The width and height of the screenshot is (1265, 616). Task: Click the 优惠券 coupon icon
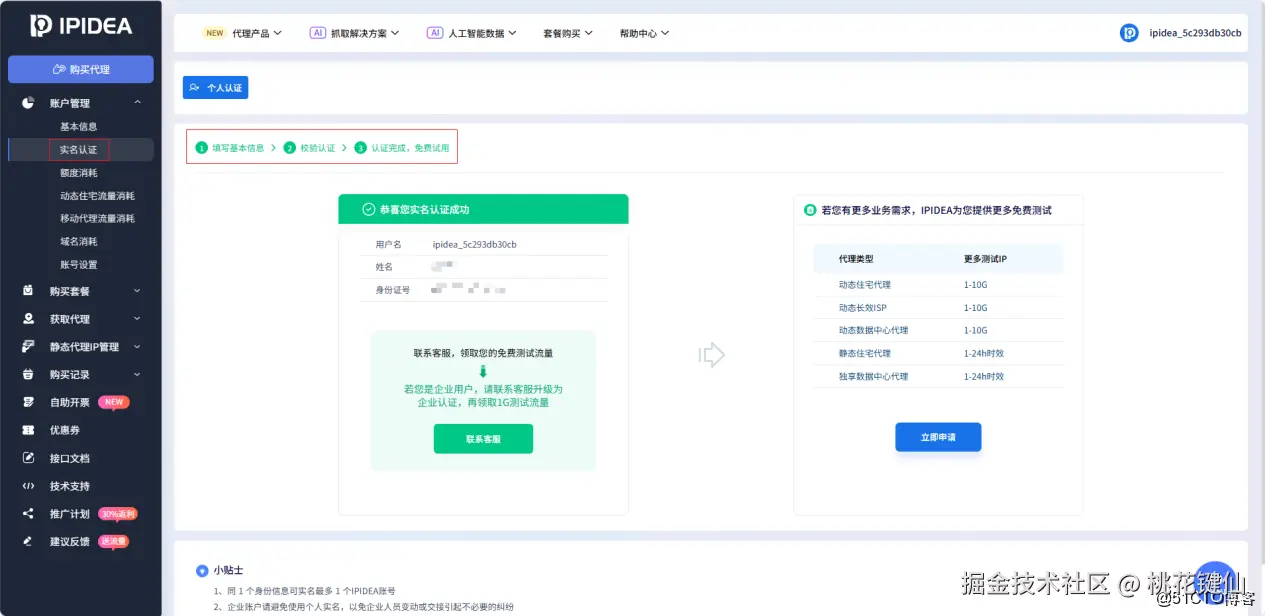click(28, 430)
